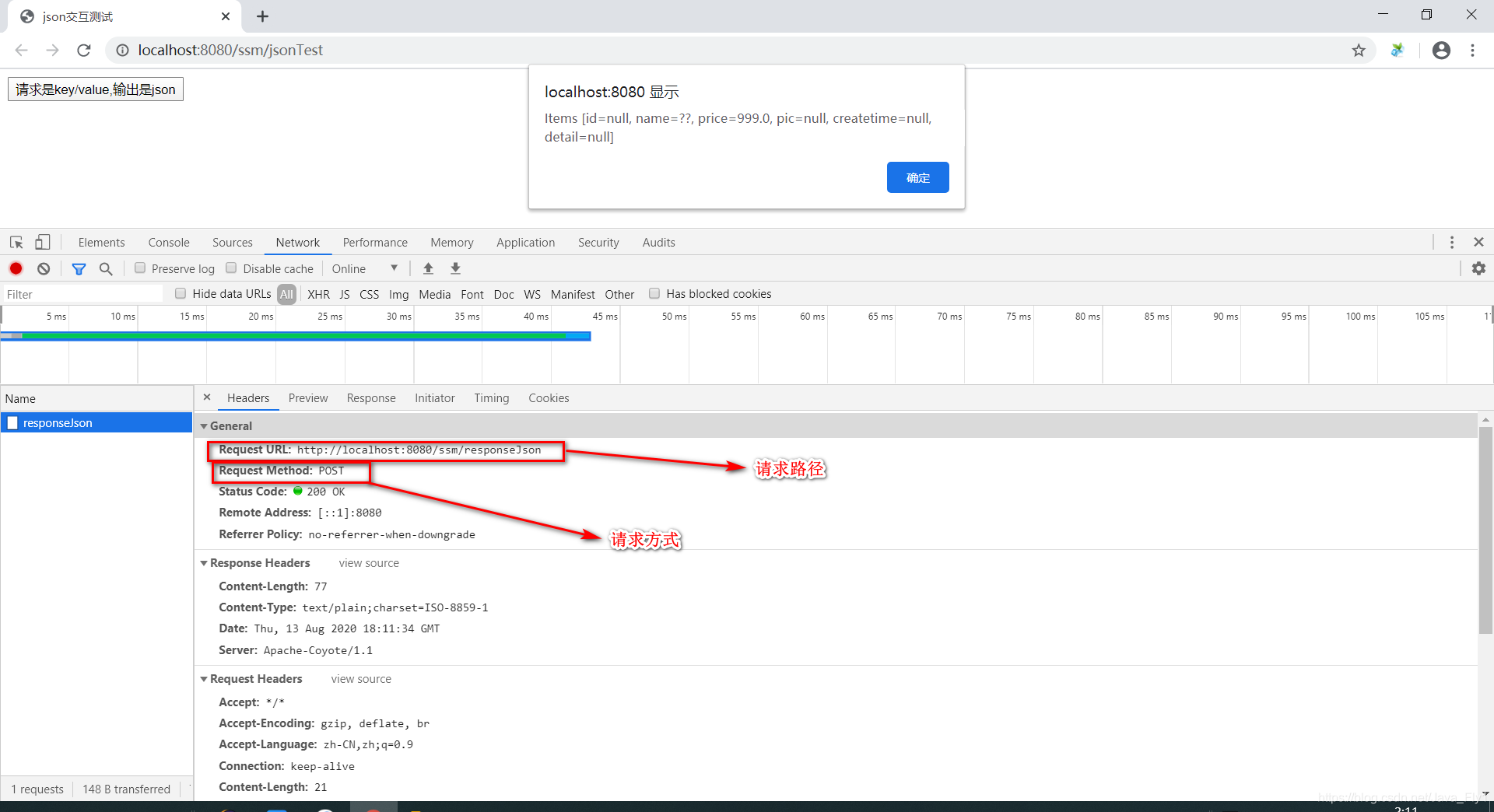This screenshot has width=1494, height=812.
Task: Click view source for Response Headers
Action: point(369,563)
